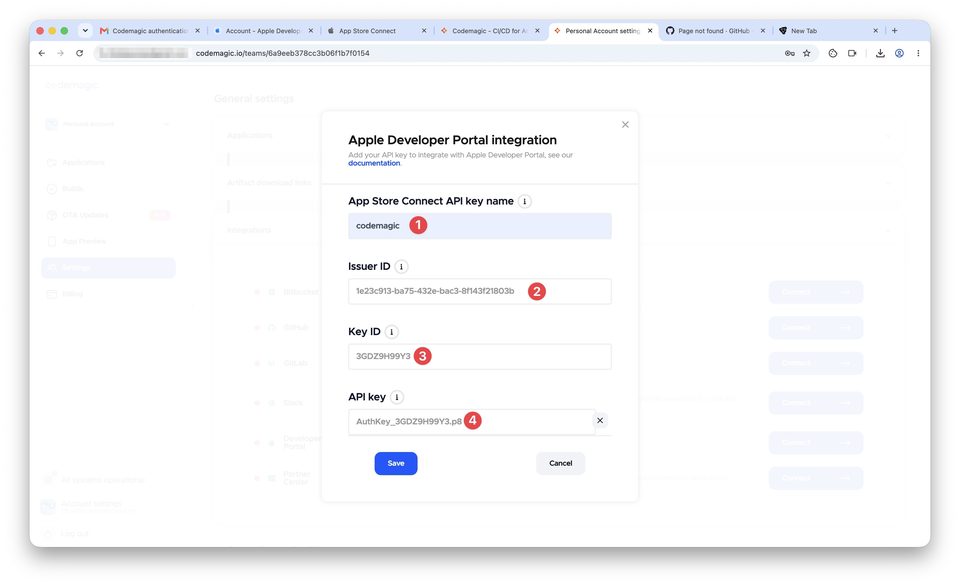Go back in browser history
The height and width of the screenshot is (586, 960).
(42, 53)
